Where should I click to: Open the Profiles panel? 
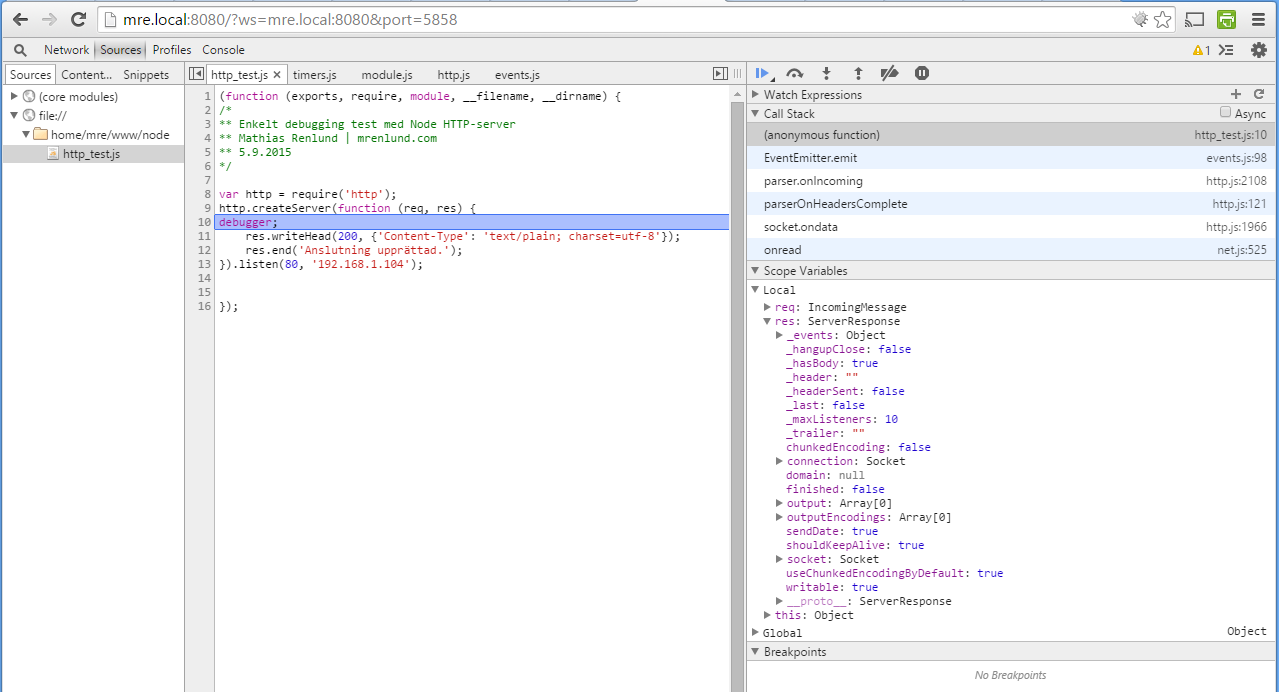click(x=172, y=50)
